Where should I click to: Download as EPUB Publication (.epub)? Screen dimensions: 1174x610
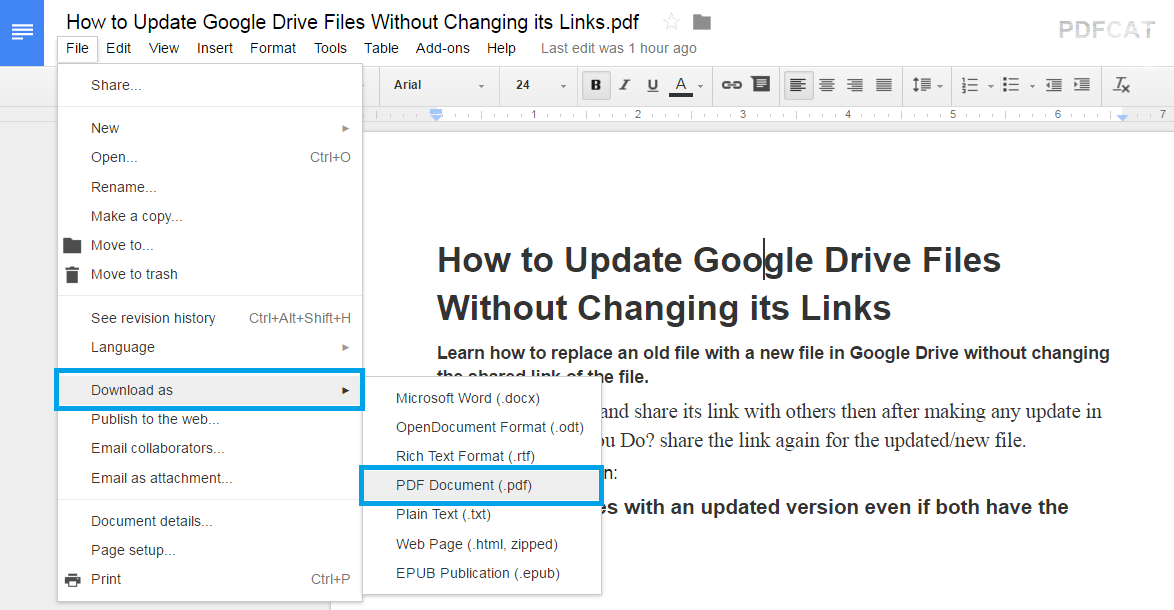pos(482,573)
